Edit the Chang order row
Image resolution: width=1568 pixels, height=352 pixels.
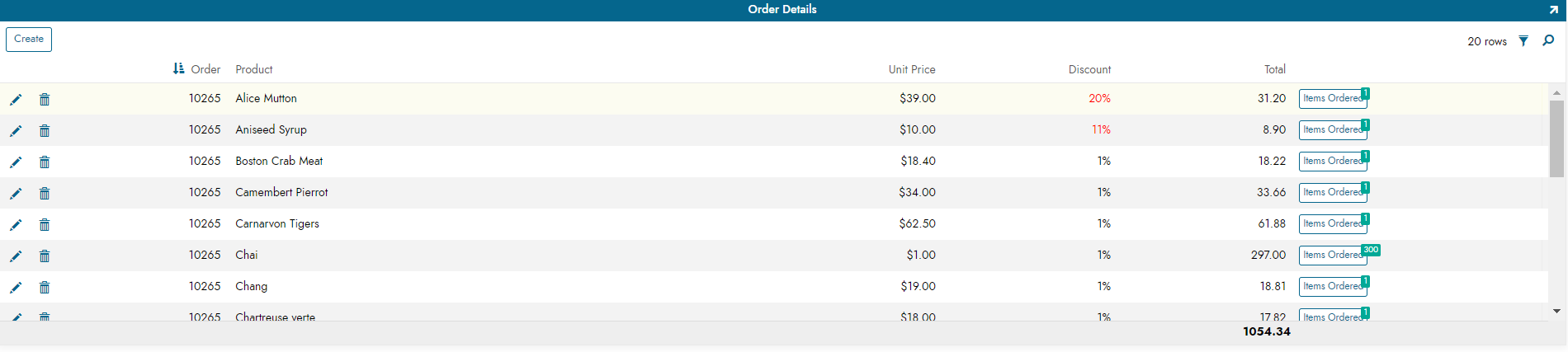click(16, 288)
